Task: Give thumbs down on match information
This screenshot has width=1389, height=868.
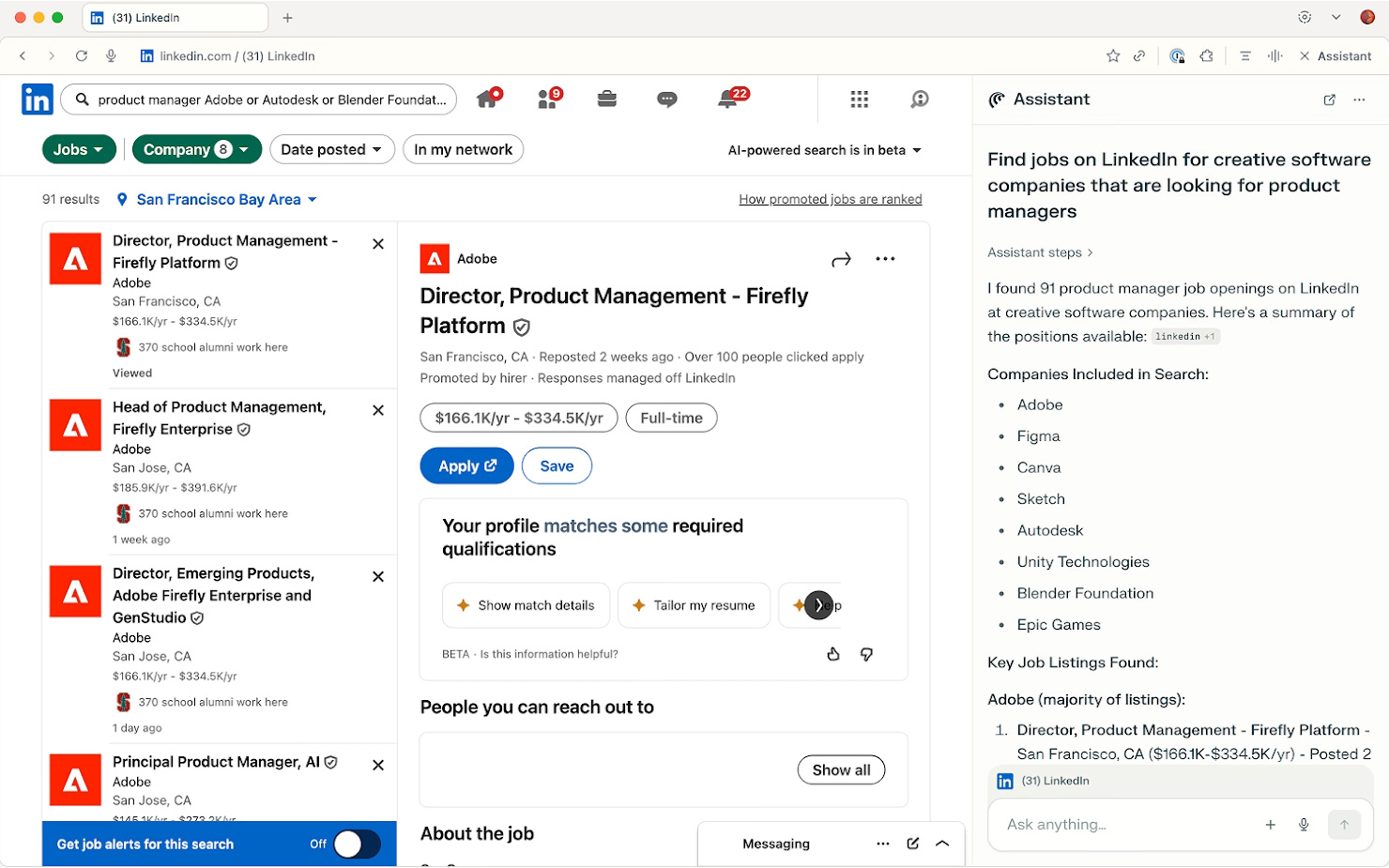Action: pyautogui.click(x=866, y=654)
